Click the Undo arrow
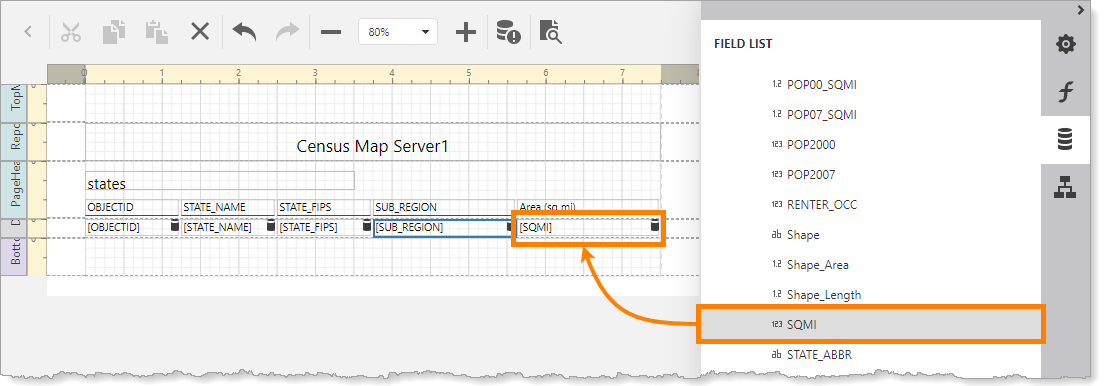Viewport: 1106px width, 386px height. click(x=244, y=32)
